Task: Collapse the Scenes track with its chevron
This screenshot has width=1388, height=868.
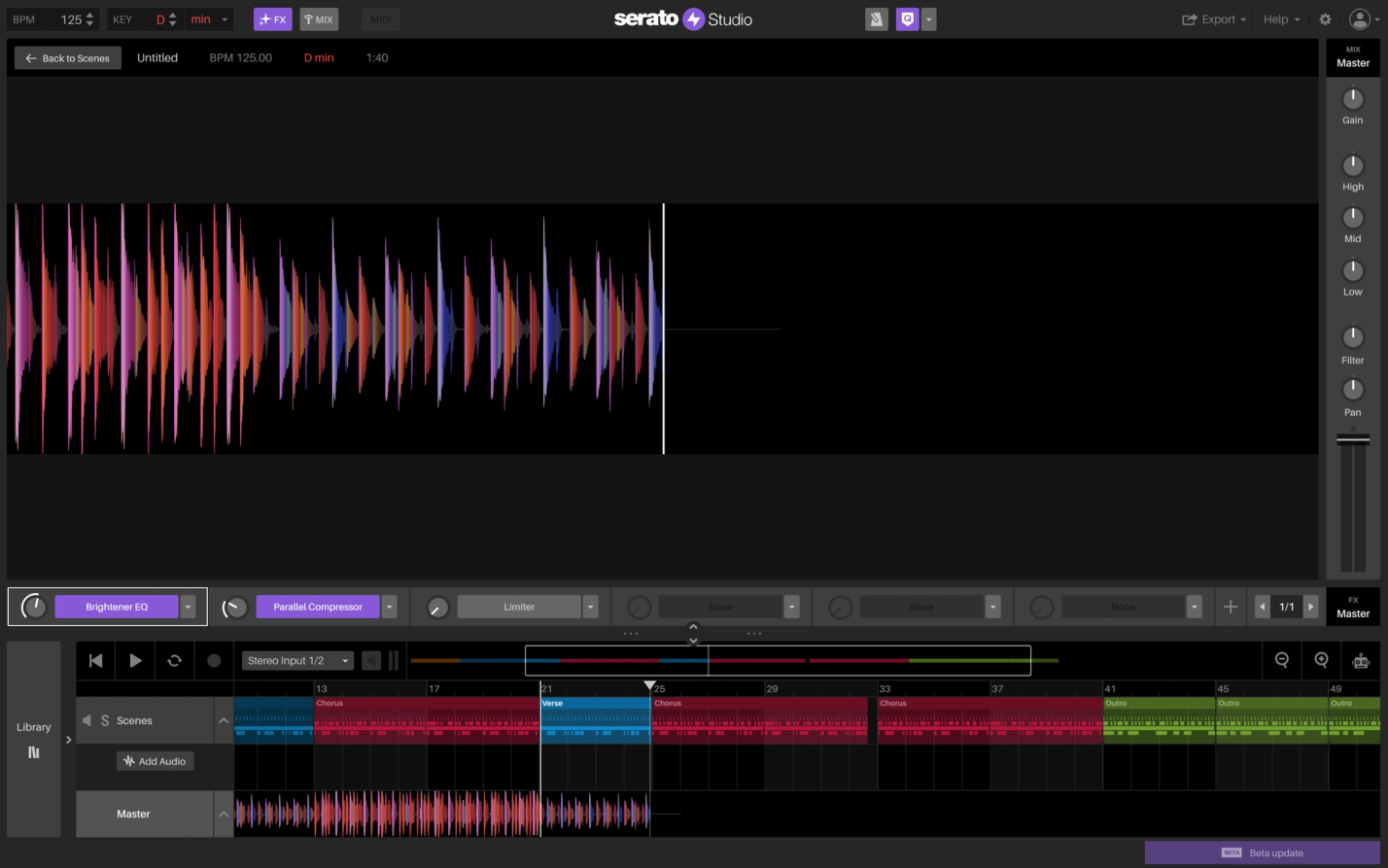Action: click(x=223, y=720)
